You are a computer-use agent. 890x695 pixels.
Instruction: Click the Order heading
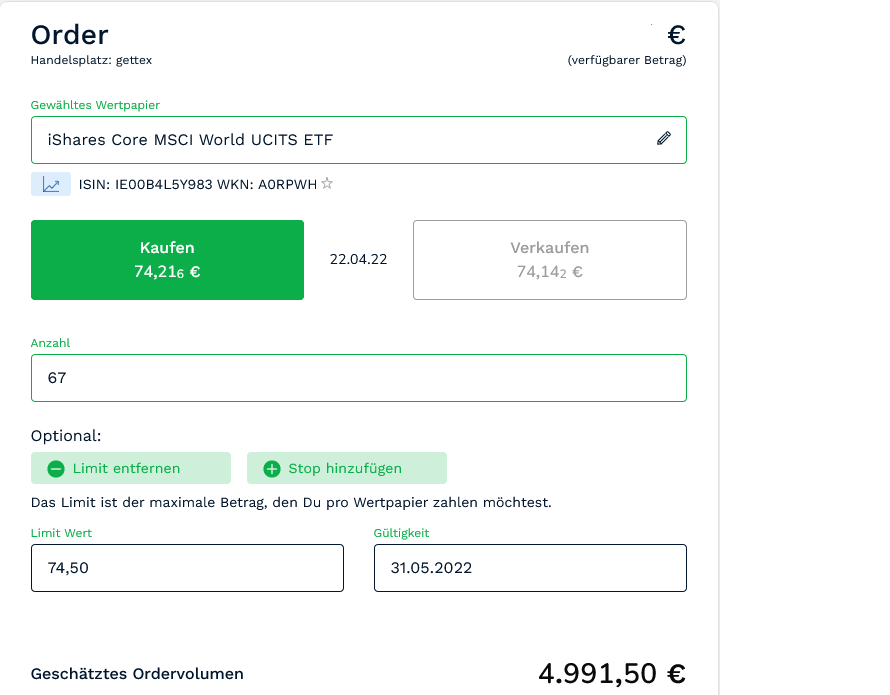69,34
